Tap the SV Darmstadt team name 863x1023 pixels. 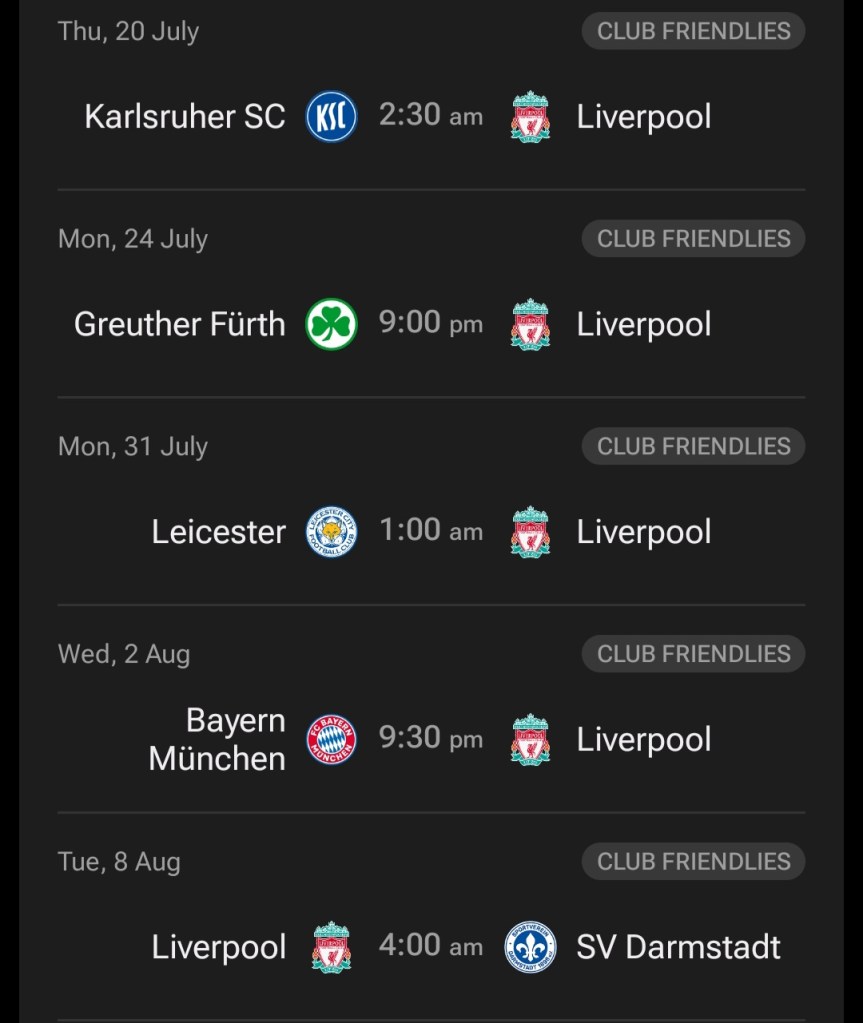coord(678,947)
